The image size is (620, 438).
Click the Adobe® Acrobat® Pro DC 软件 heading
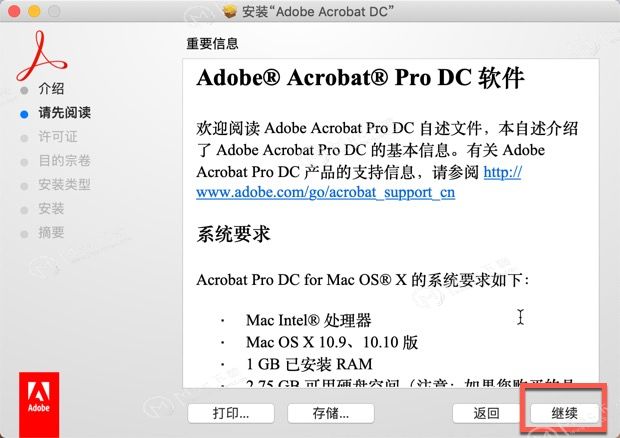[x=360, y=77]
